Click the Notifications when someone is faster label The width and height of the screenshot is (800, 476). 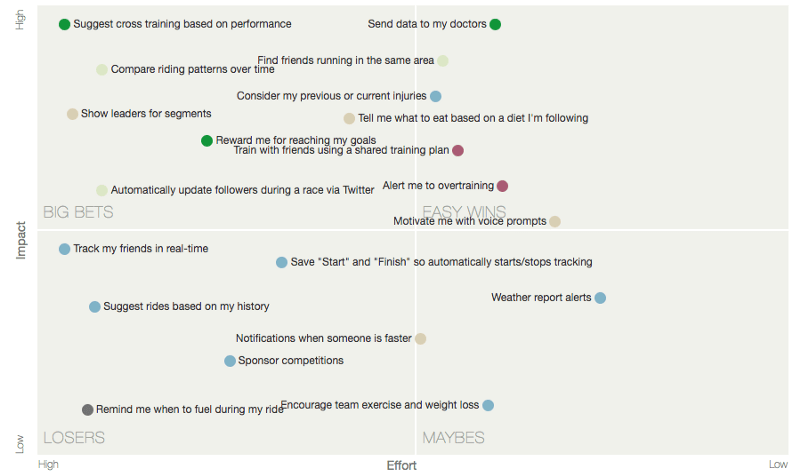tap(323, 339)
